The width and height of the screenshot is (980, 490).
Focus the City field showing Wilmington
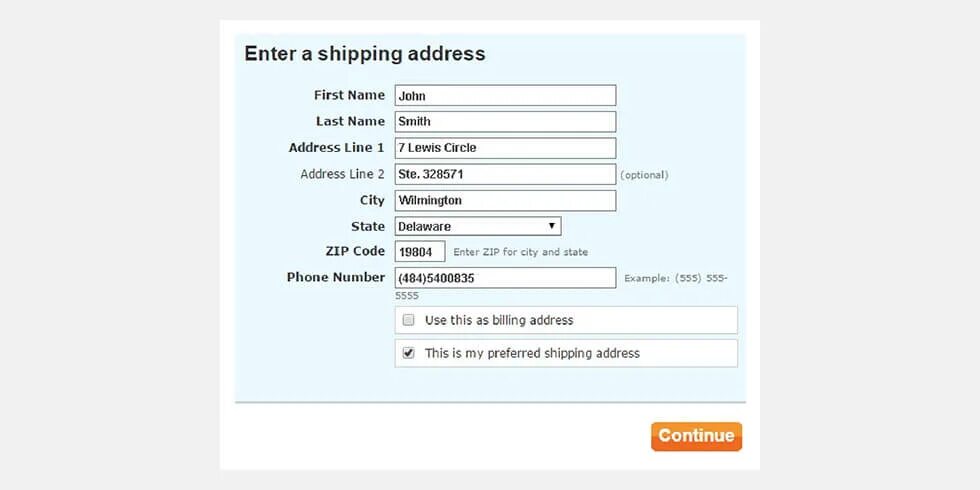505,201
